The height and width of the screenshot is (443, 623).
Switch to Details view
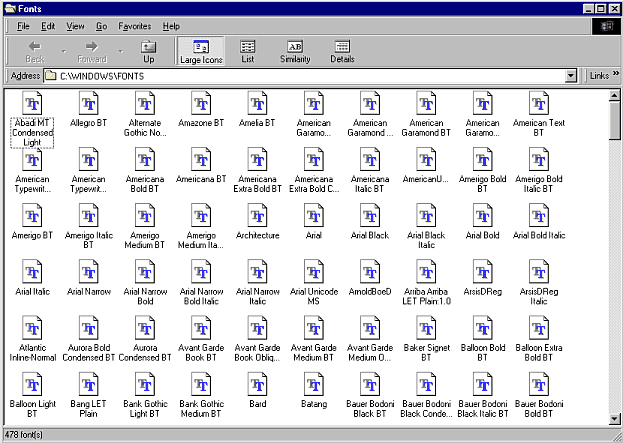(342, 51)
